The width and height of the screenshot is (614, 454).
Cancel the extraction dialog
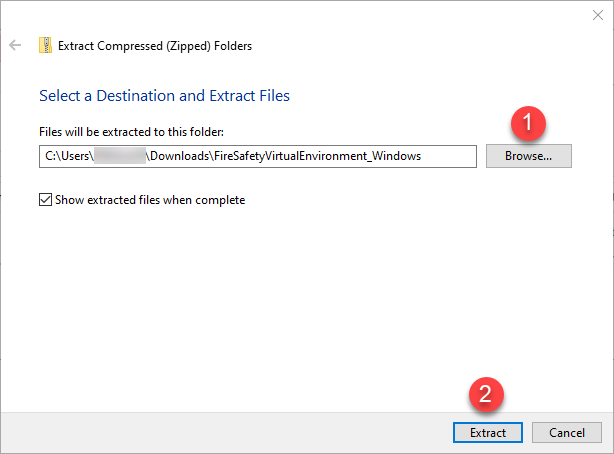[567, 432]
